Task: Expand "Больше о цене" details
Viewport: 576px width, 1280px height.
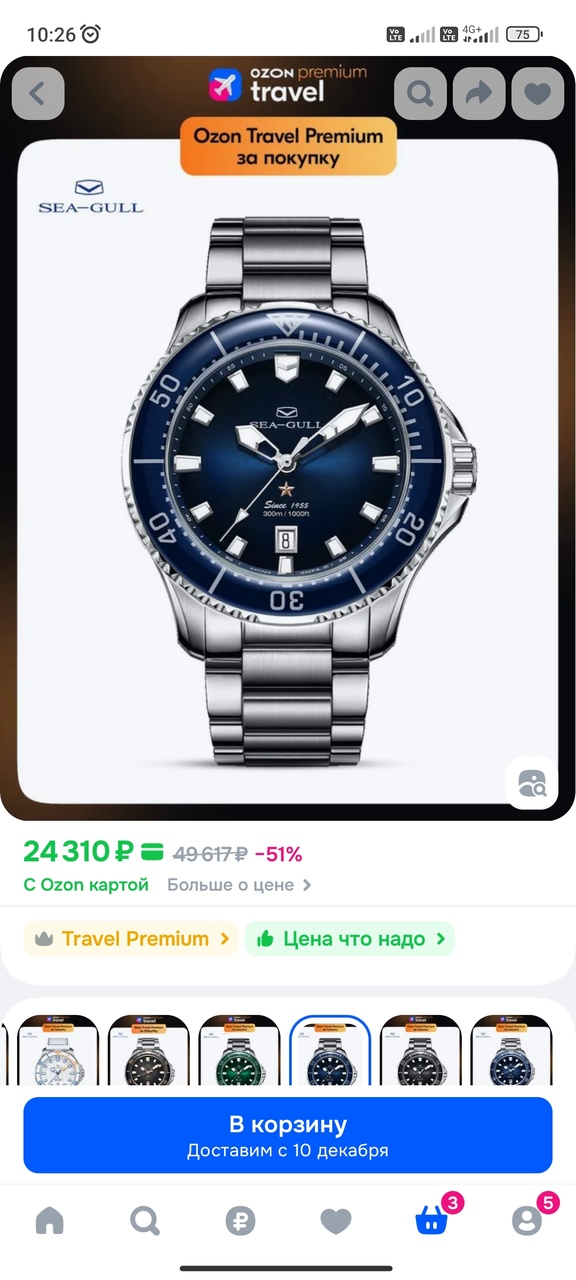Action: click(239, 885)
